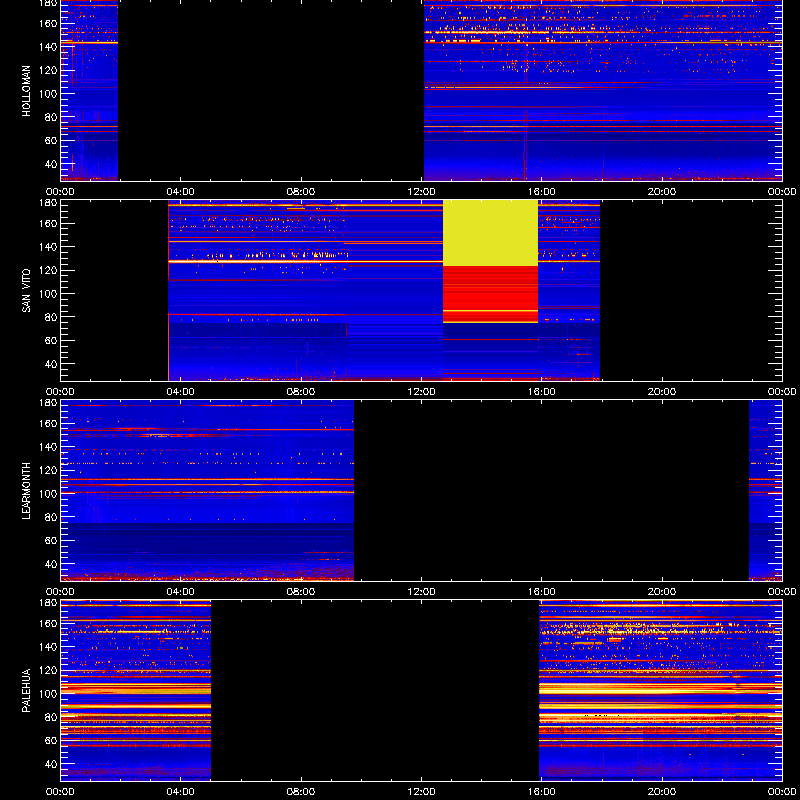800x800 pixels.
Task: Click the red saturated block in San Vito spectrogram
Action: (490, 294)
